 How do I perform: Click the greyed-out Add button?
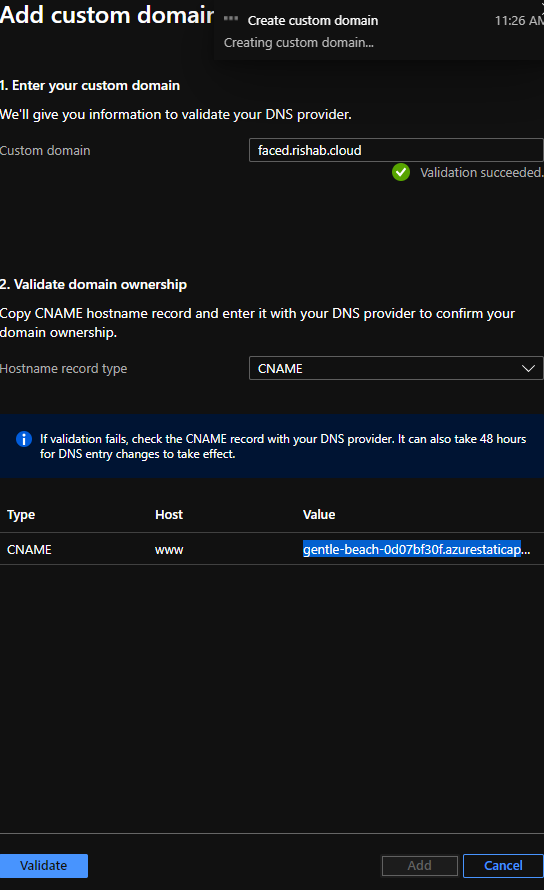click(420, 866)
